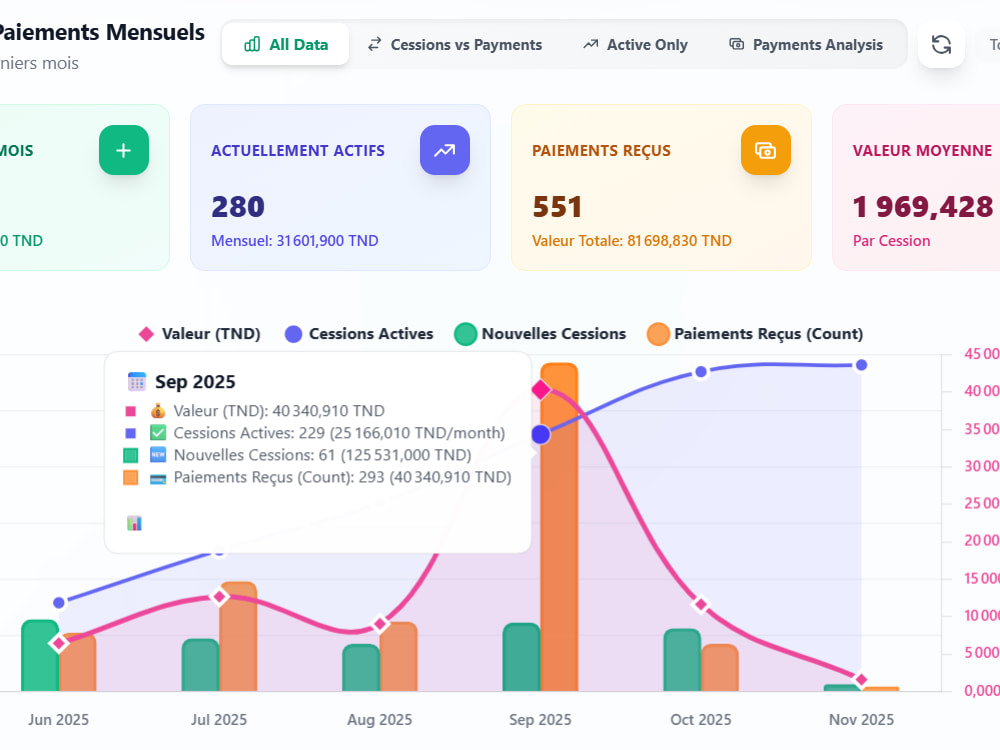The height and width of the screenshot is (750, 1000).
Task: Toggle the Cessions Actives legend series
Action: (x=359, y=334)
